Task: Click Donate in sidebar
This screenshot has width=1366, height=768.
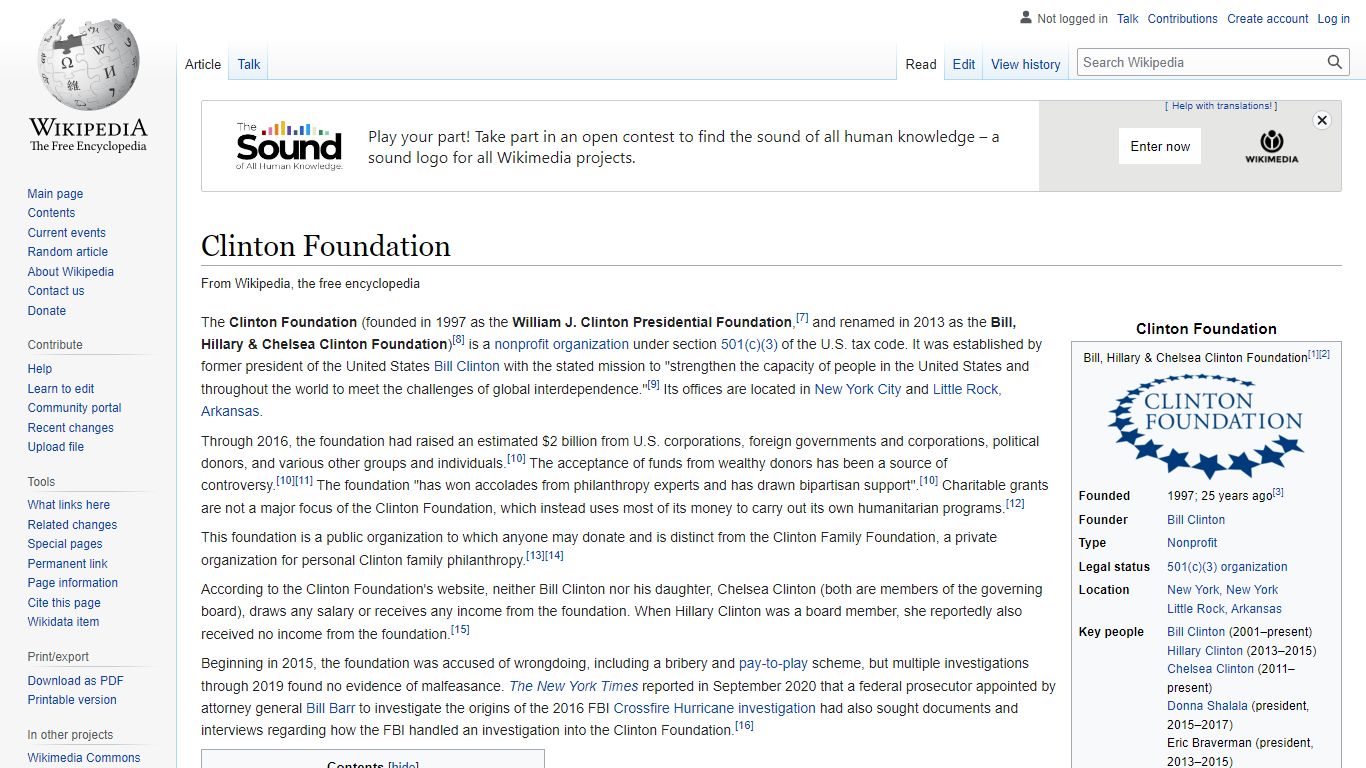Action: tap(47, 311)
